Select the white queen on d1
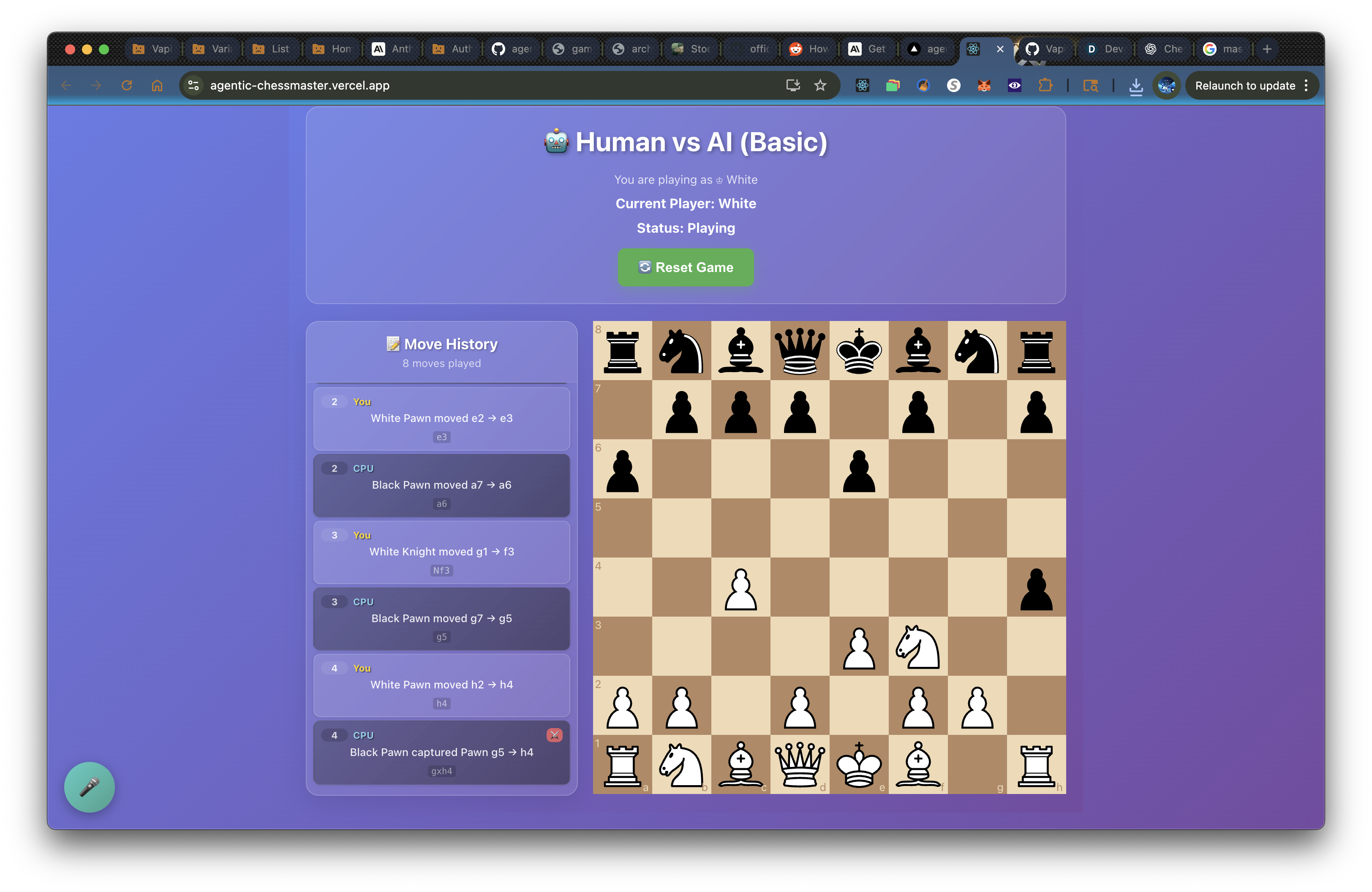Viewport: 1372px width, 892px height. tap(800, 764)
